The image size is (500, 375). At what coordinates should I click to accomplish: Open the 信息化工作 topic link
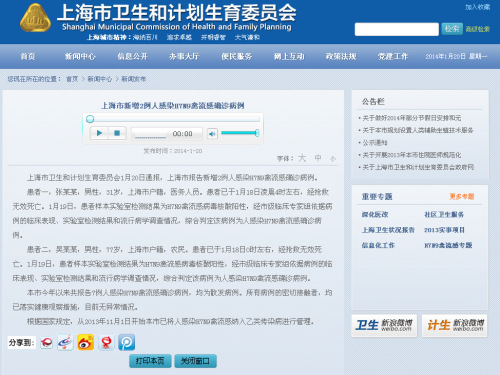point(378,245)
